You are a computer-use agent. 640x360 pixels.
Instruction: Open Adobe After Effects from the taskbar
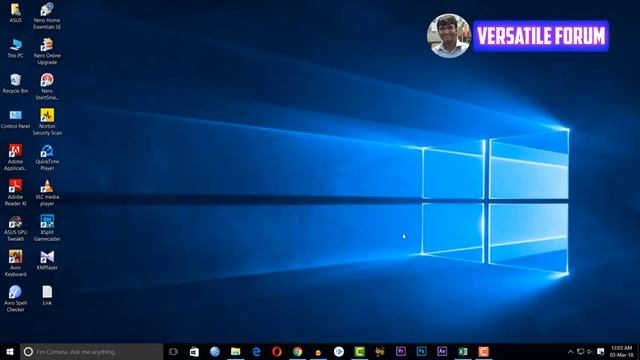(x=442, y=351)
